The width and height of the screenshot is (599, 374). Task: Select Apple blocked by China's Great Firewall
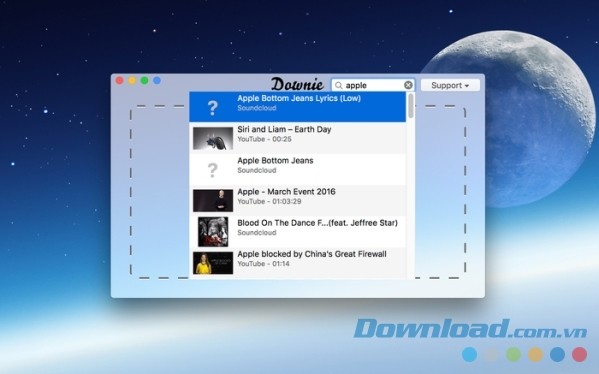point(298,263)
